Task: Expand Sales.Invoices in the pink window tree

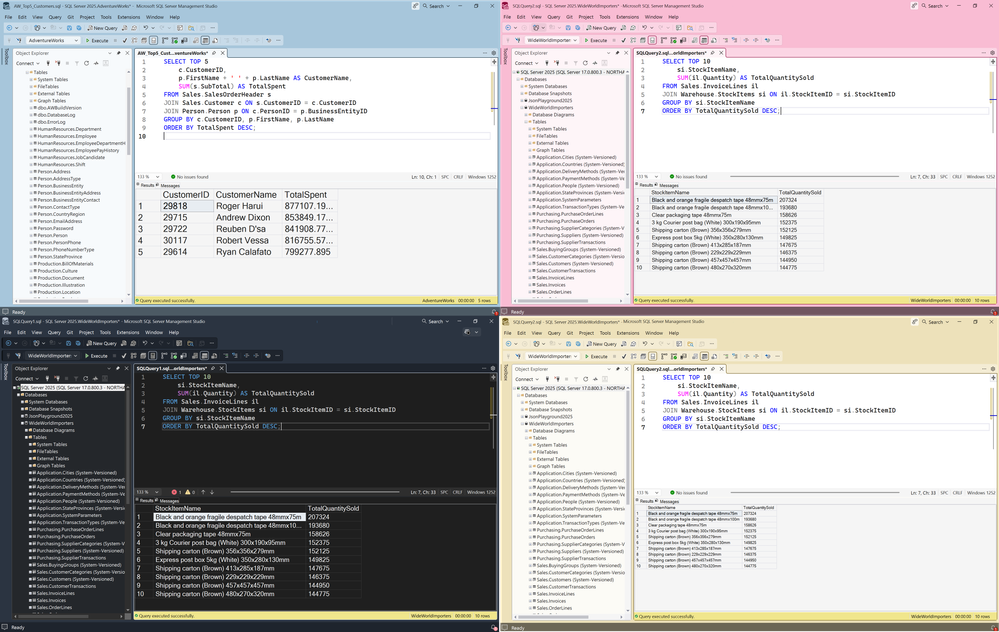Action: click(x=529, y=285)
